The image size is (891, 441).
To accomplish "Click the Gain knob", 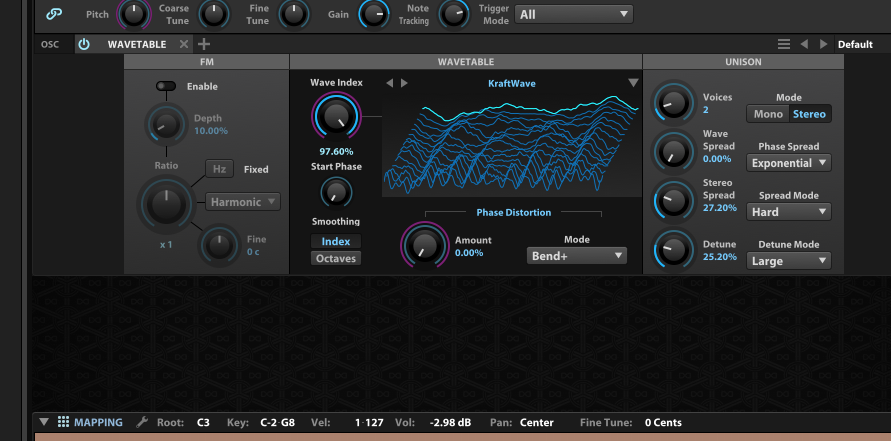I will 374,14.
